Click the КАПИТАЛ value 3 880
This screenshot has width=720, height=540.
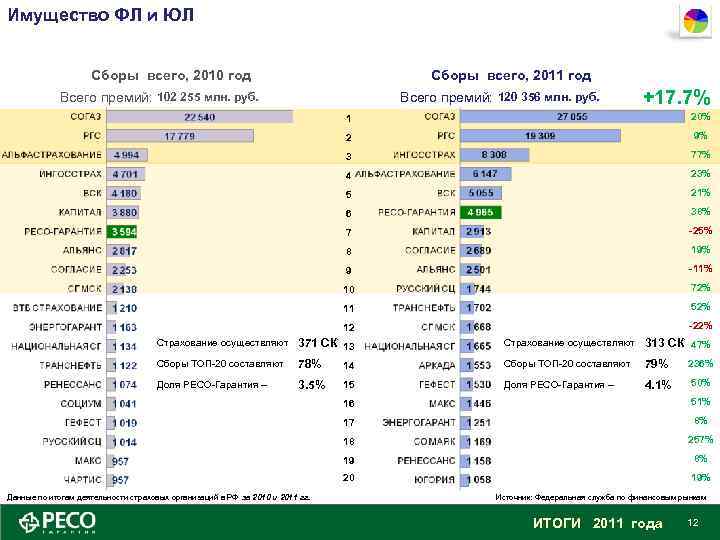[x=124, y=213]
